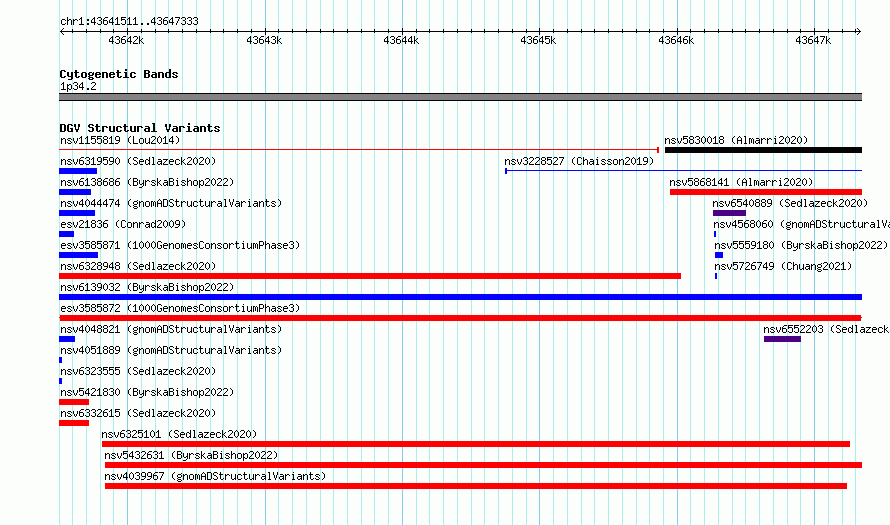
Task: Open the nsv5868141 (Almarri2020) label
Action: pyautogui.click(x=741, y=182)
